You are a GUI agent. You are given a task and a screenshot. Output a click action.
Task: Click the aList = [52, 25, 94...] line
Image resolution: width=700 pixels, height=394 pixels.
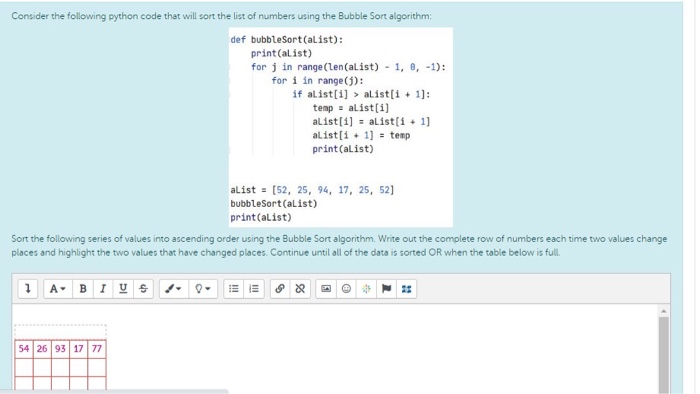[x=312, y=190]
